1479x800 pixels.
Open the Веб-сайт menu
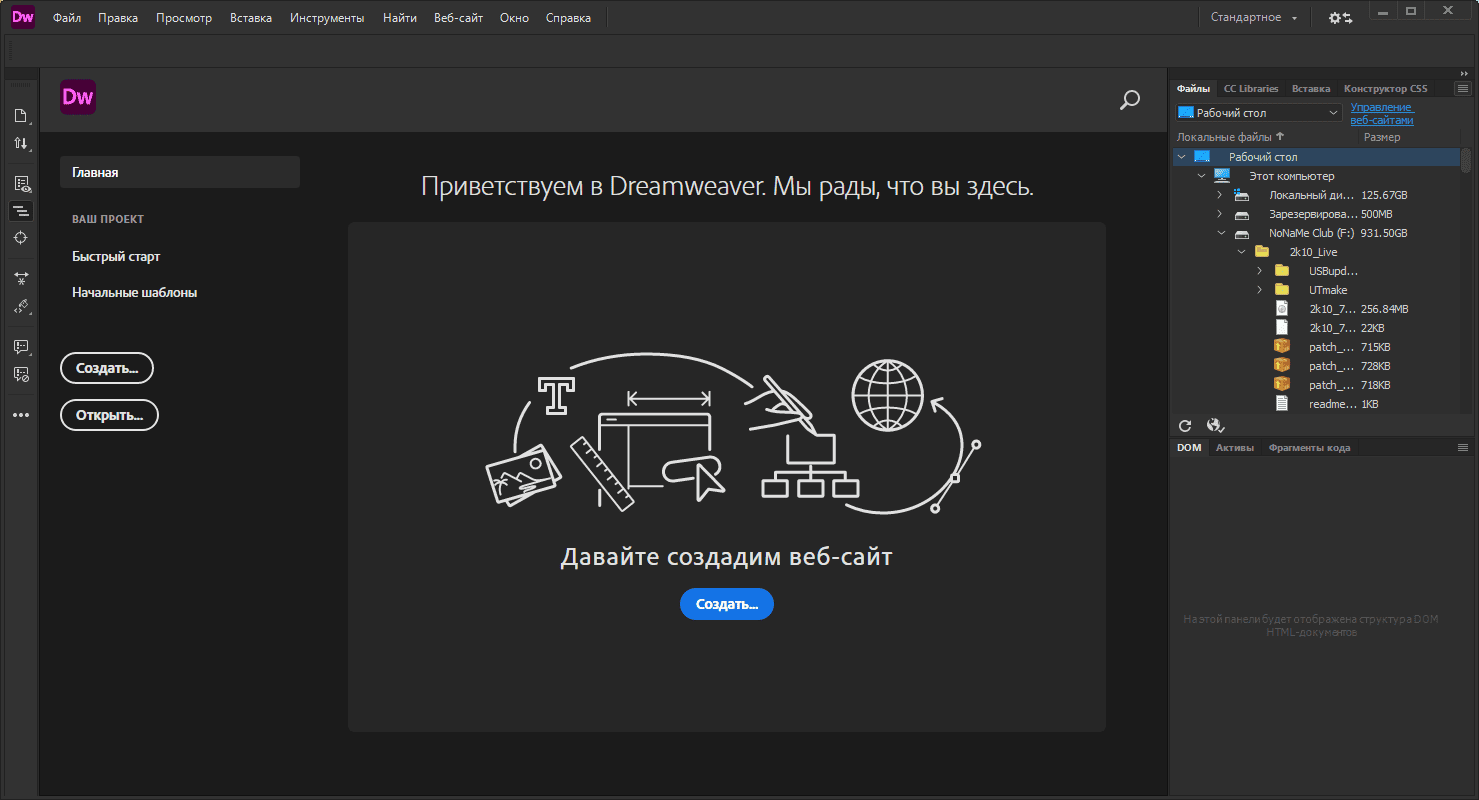(458, 18)
